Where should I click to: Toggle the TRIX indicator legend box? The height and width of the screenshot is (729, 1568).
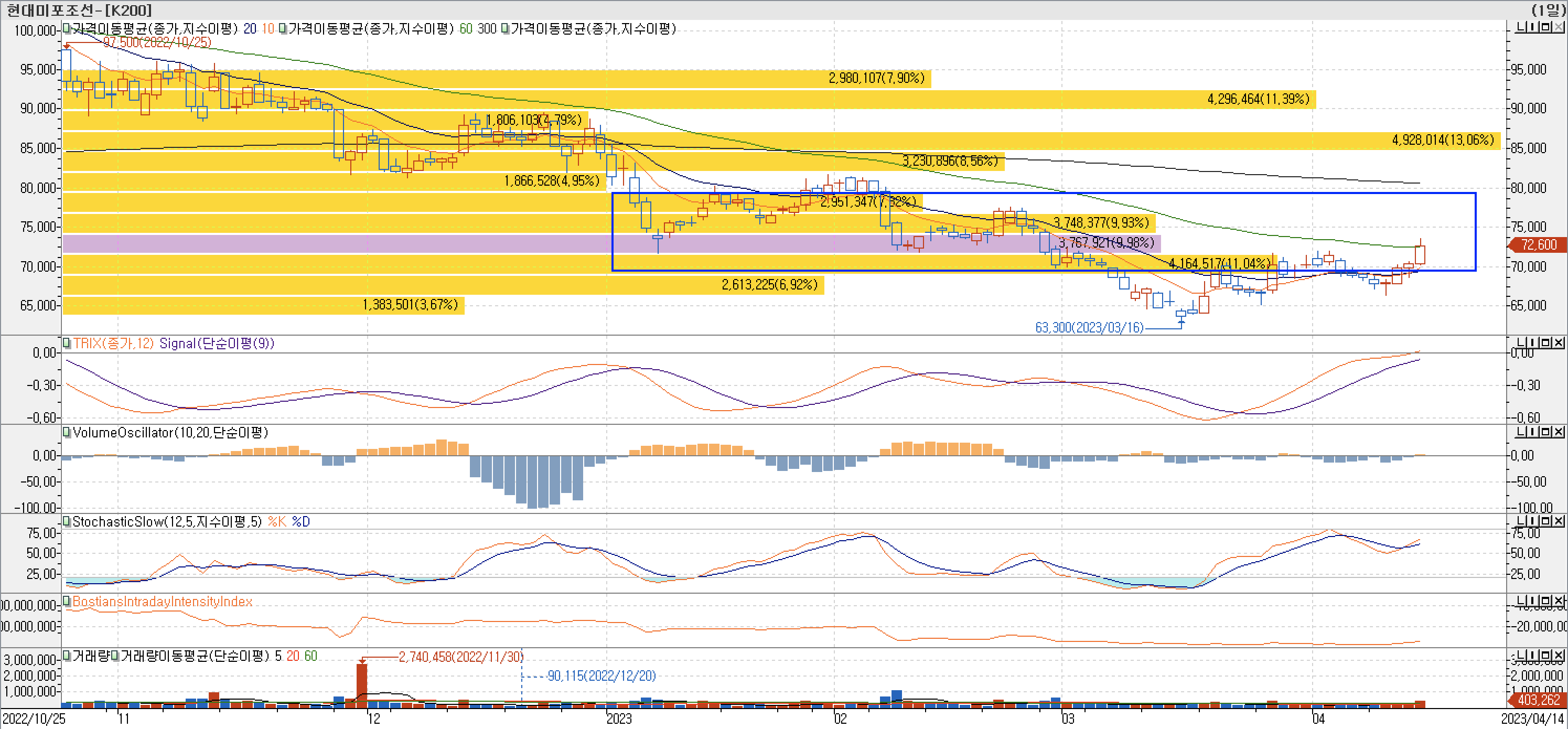tap(67, 343)
